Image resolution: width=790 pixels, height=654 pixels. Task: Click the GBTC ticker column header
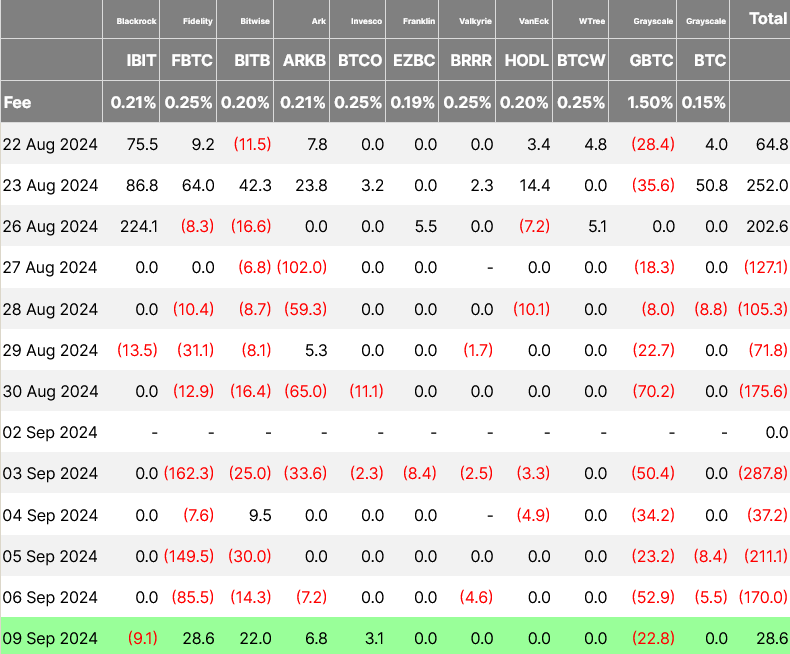653,60
